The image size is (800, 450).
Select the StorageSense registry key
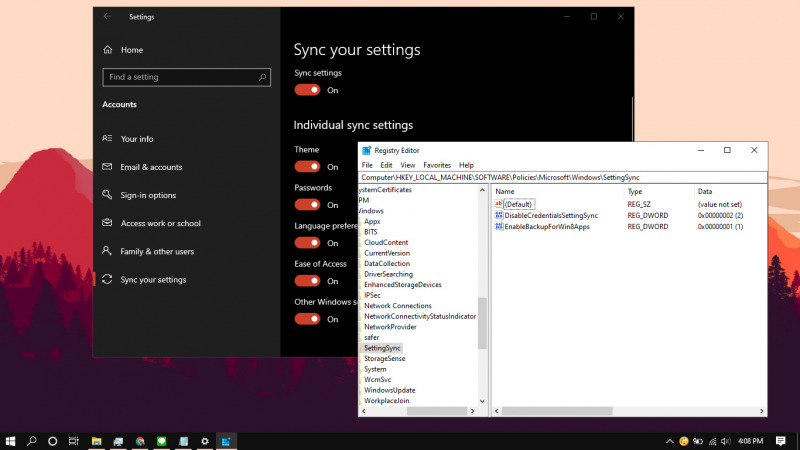385,359
